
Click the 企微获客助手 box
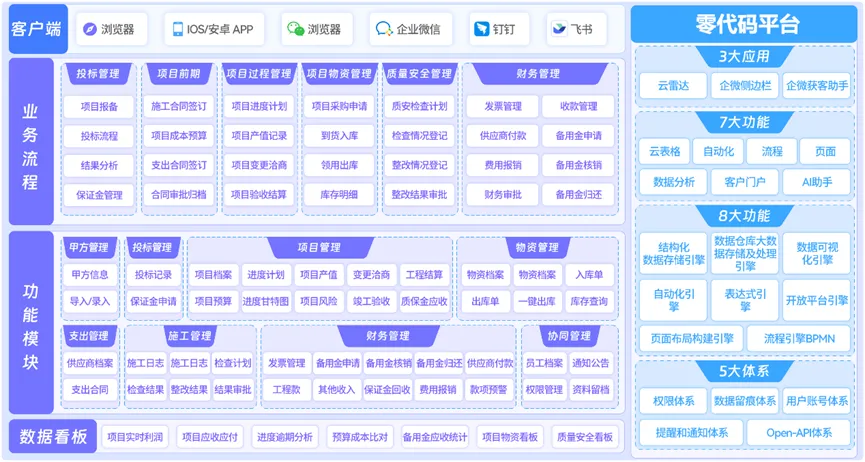click(x=816, y=86)
